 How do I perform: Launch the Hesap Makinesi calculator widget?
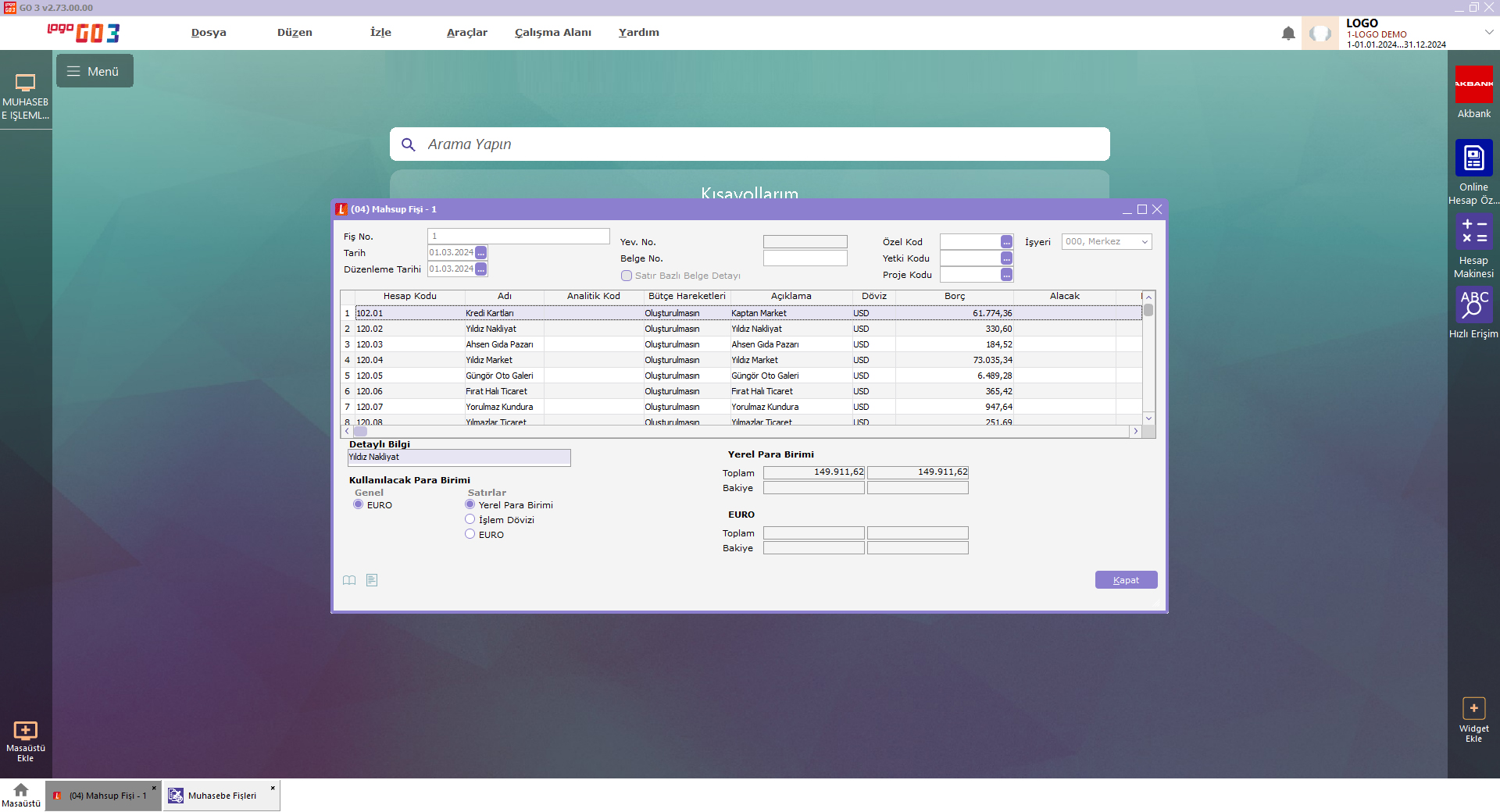pos(1473,232)
